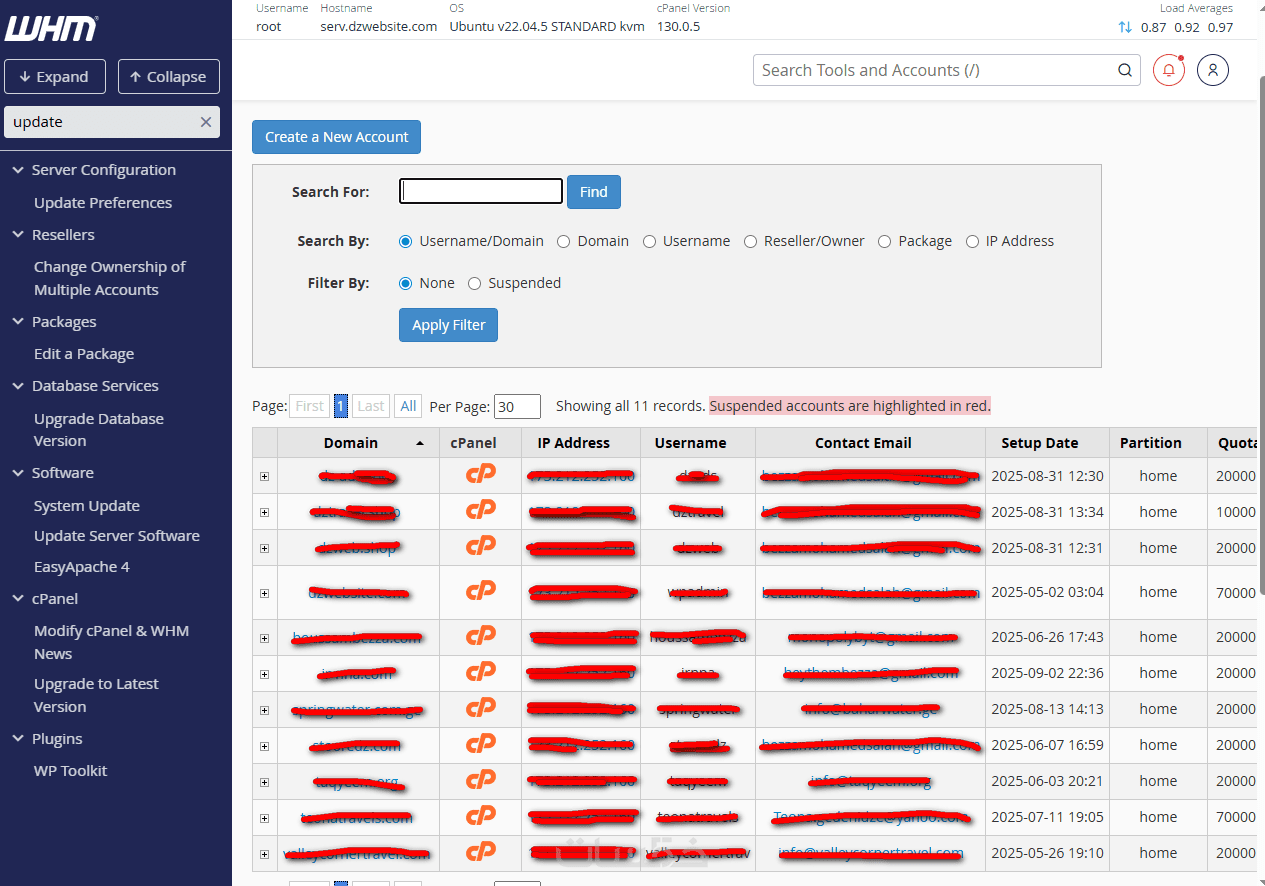1265x886 pixels.
Task: Set filter to None
Action: 405,283
